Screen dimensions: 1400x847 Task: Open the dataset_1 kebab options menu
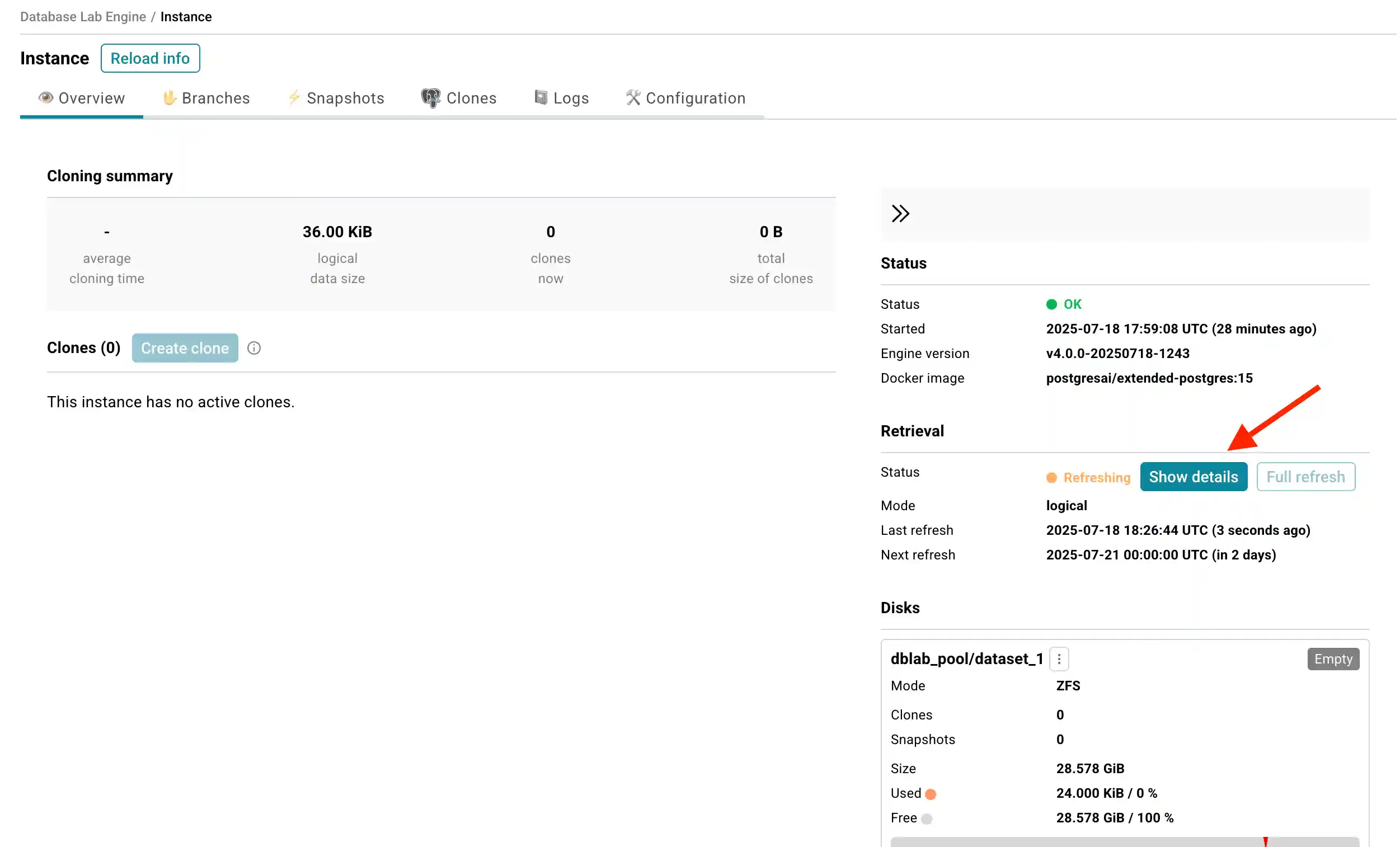pyautogui.click(x=1059, y=658)
